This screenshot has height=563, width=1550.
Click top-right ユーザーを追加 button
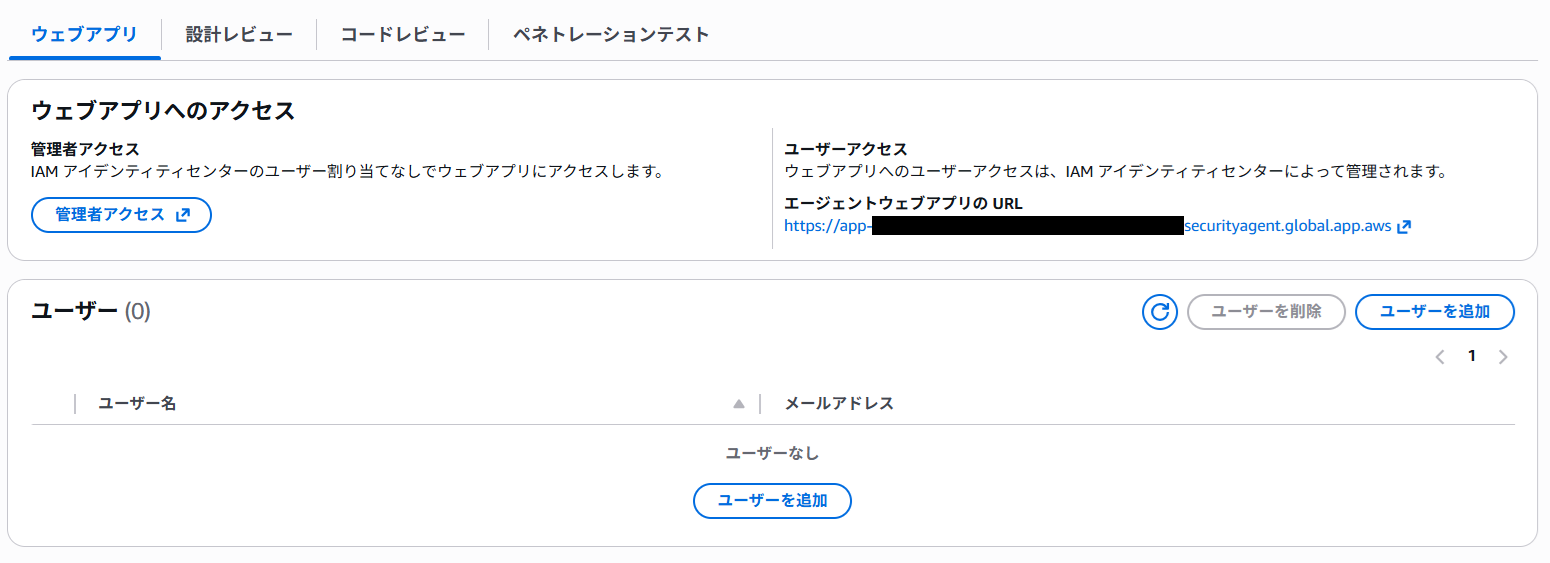coord(1434,312)
